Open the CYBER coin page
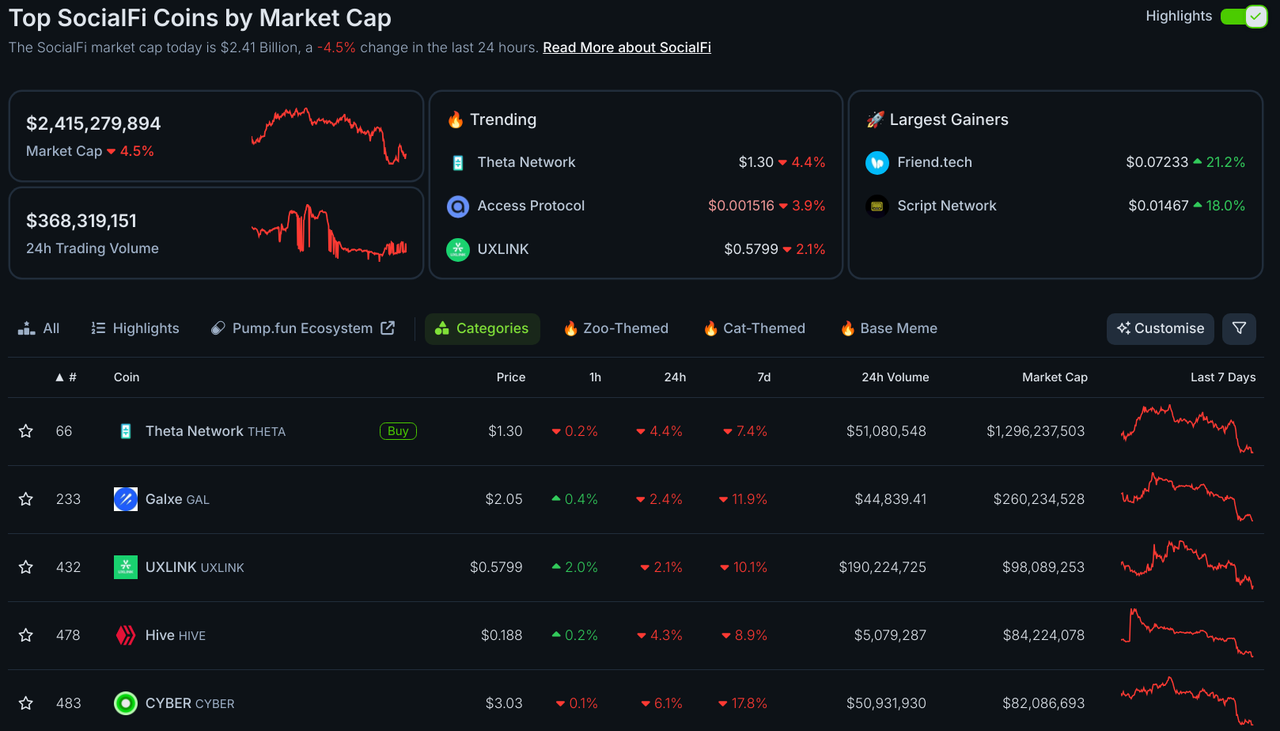The height and width of the screenshot is (731, 1280). tap(190, 703)
